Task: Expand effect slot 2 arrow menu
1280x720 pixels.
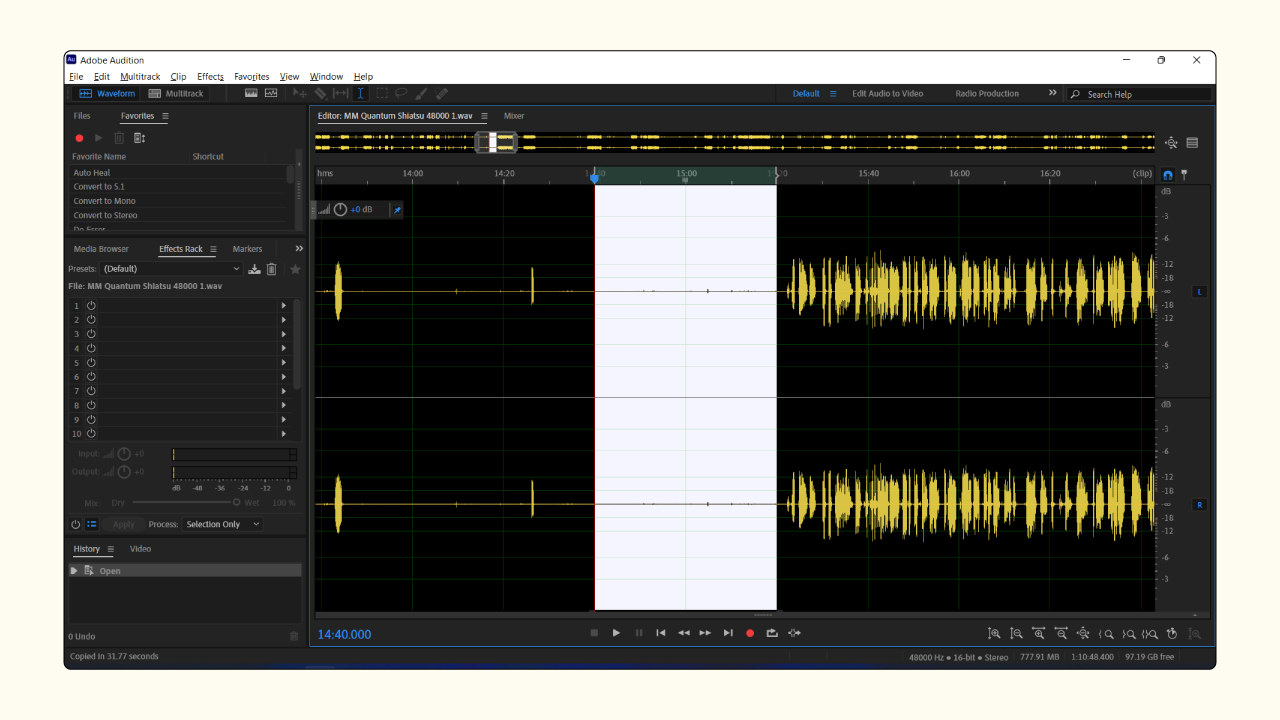Action: coord(283,320)
